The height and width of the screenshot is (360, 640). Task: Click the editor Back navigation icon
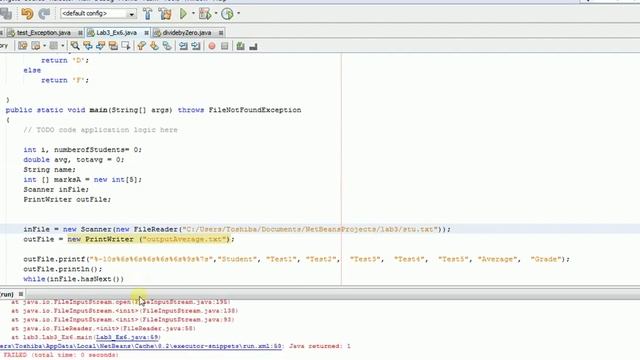[x=36, y=46]
